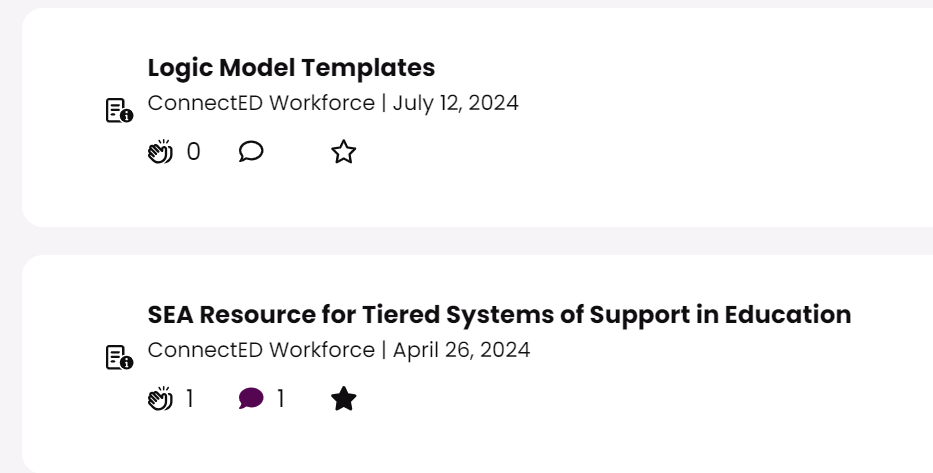The height and width of the screenshot is (473, 933).
Task: Open the Logic Model Templates resource title
Action: pyautogui.click(x=291, y=68)
